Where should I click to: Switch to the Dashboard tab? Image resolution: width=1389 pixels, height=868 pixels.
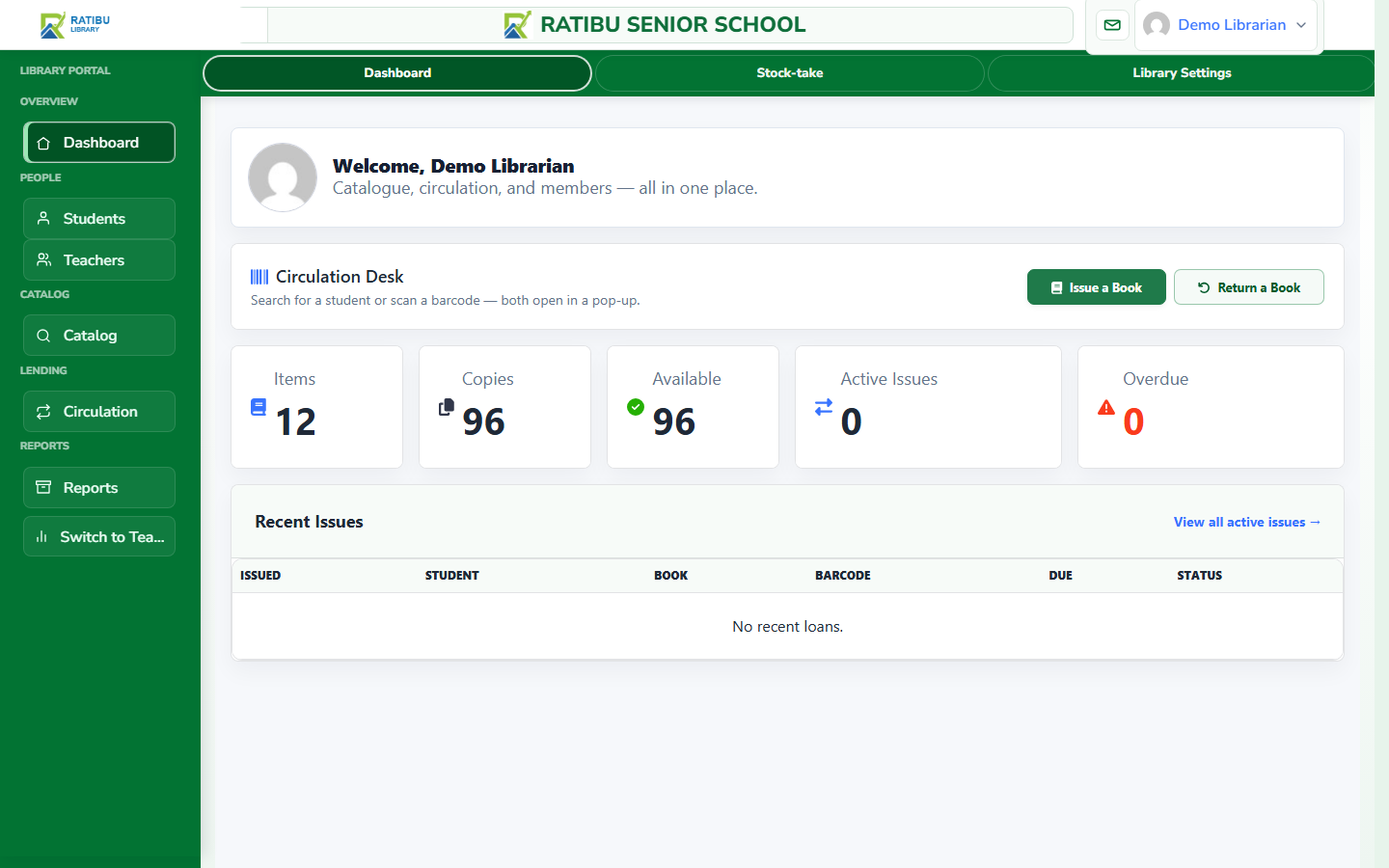397,73
